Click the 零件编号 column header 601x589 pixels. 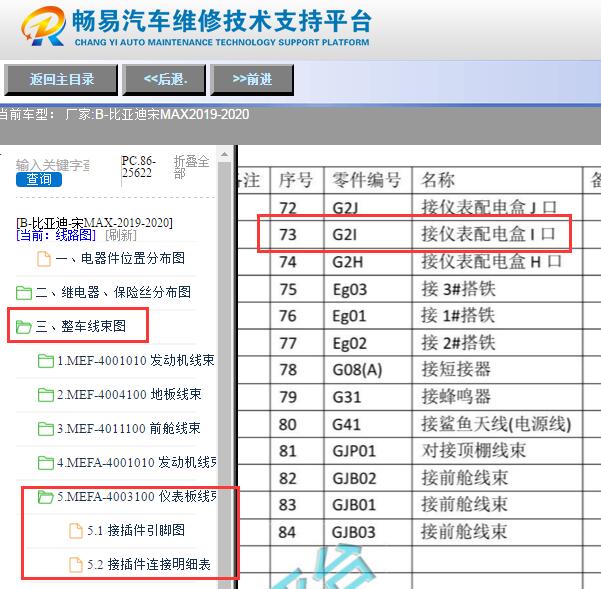tap(366, 180)
